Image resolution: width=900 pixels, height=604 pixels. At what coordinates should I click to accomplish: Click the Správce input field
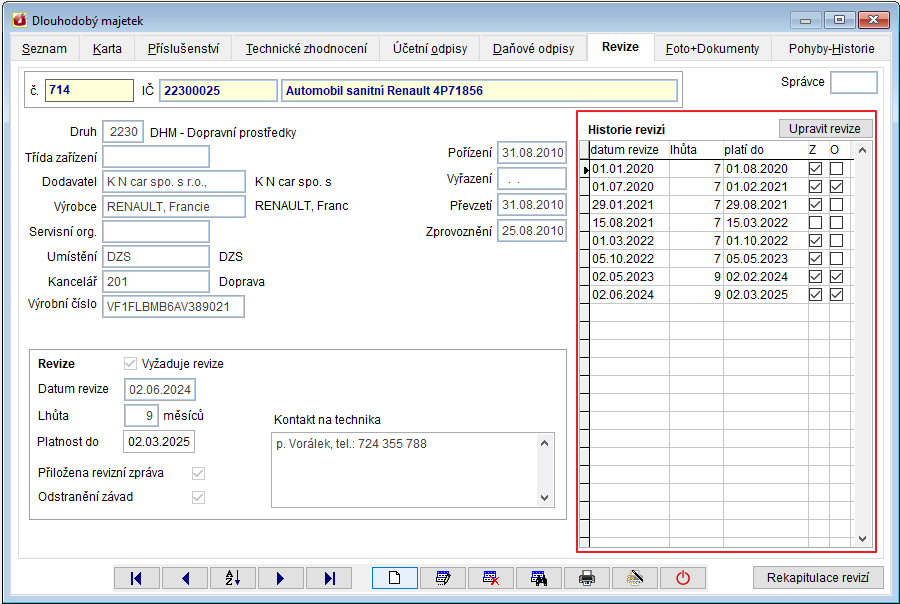pyautogui.click(x=854, y=82)
